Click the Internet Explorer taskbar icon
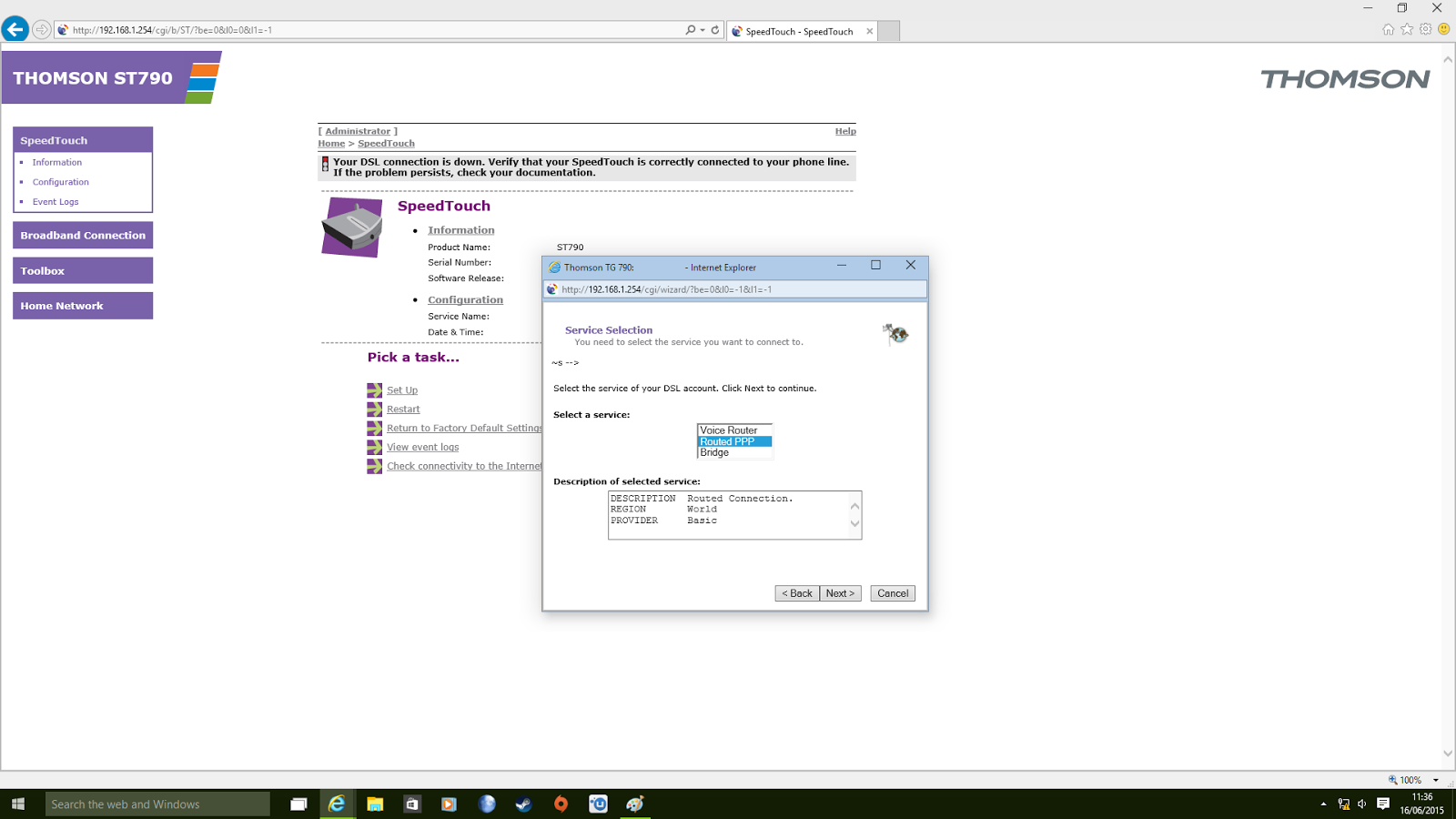The height and width of the screenshot is (819, 1456). coord(337,804)
